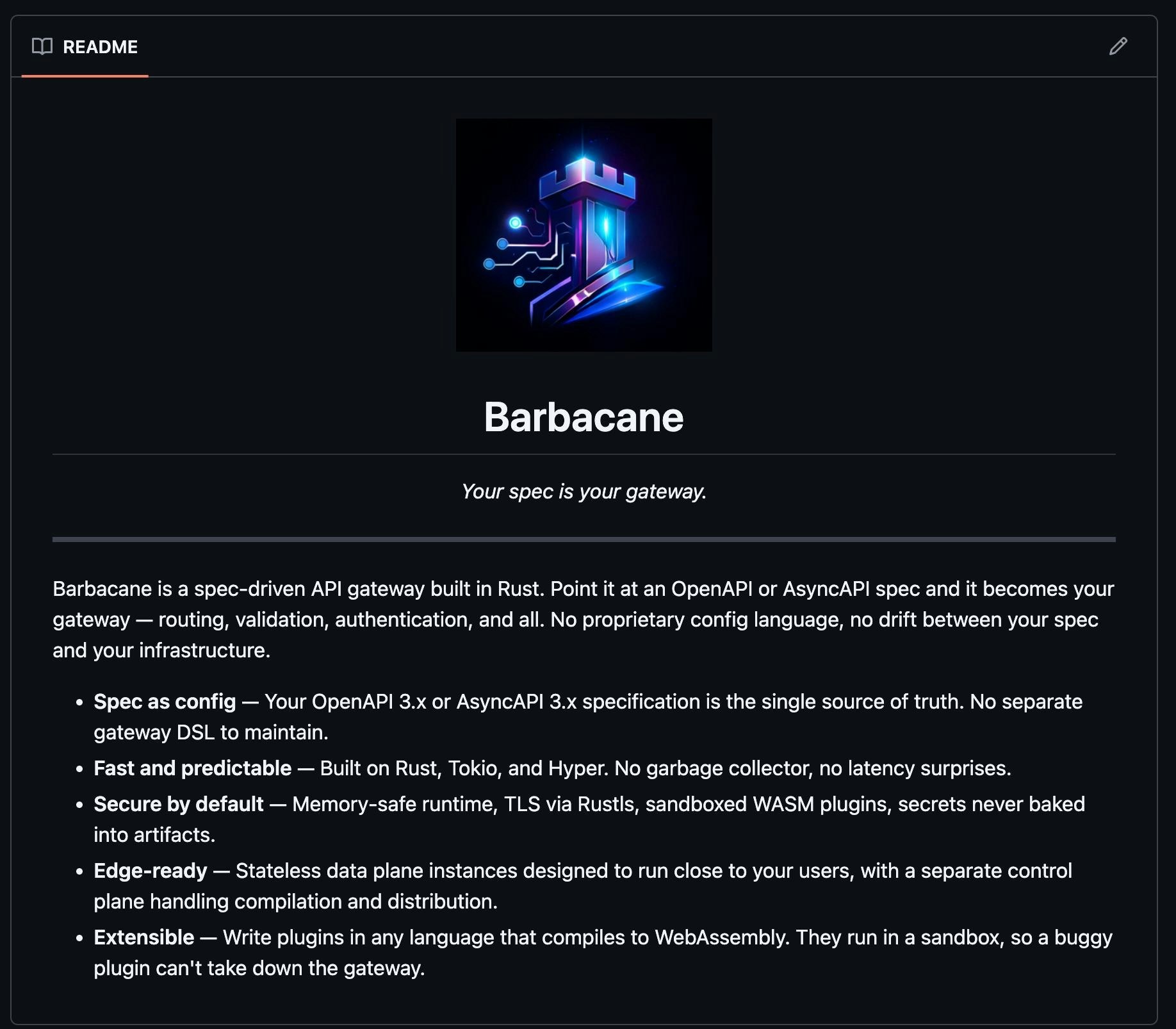
Task: Click the bullet marker beside 'Spec as config'
Action: point(79,702)
